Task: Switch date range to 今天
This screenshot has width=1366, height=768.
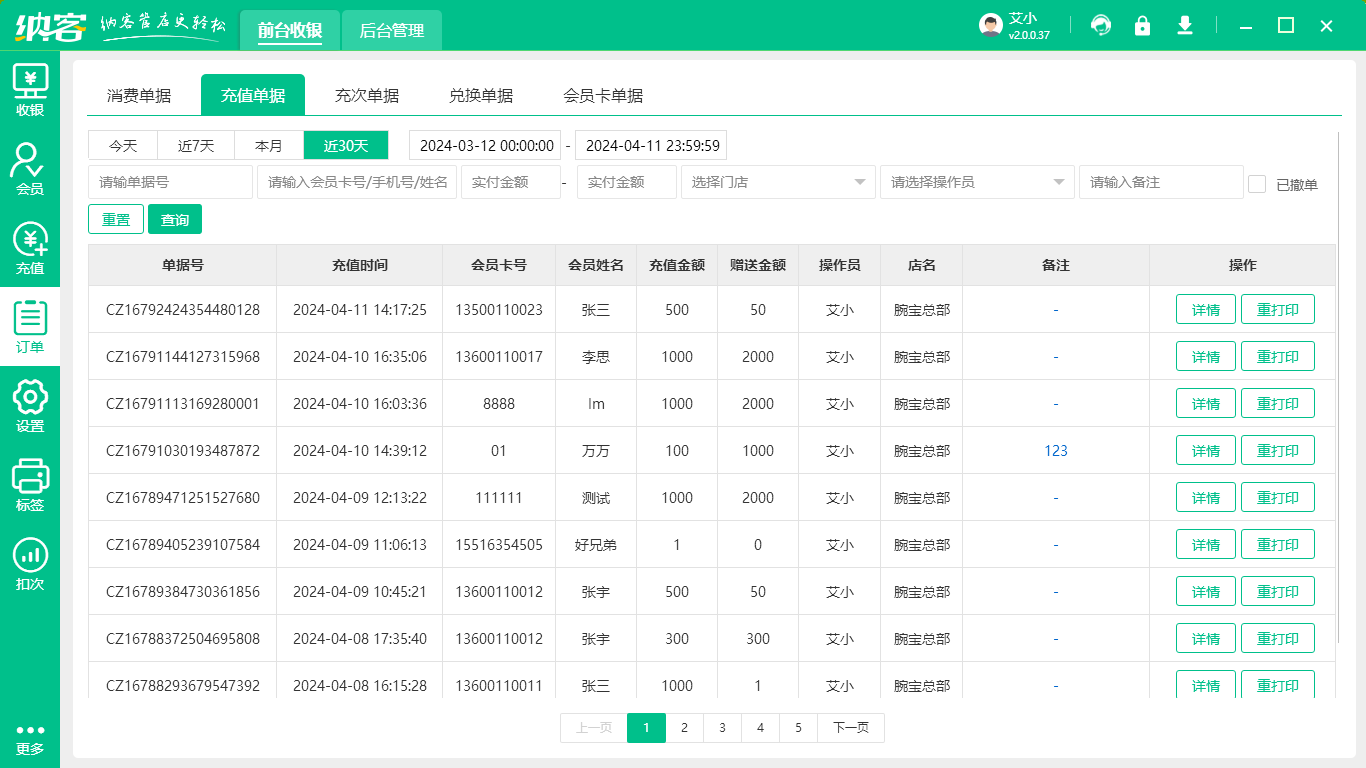Action: pos(122,145)
